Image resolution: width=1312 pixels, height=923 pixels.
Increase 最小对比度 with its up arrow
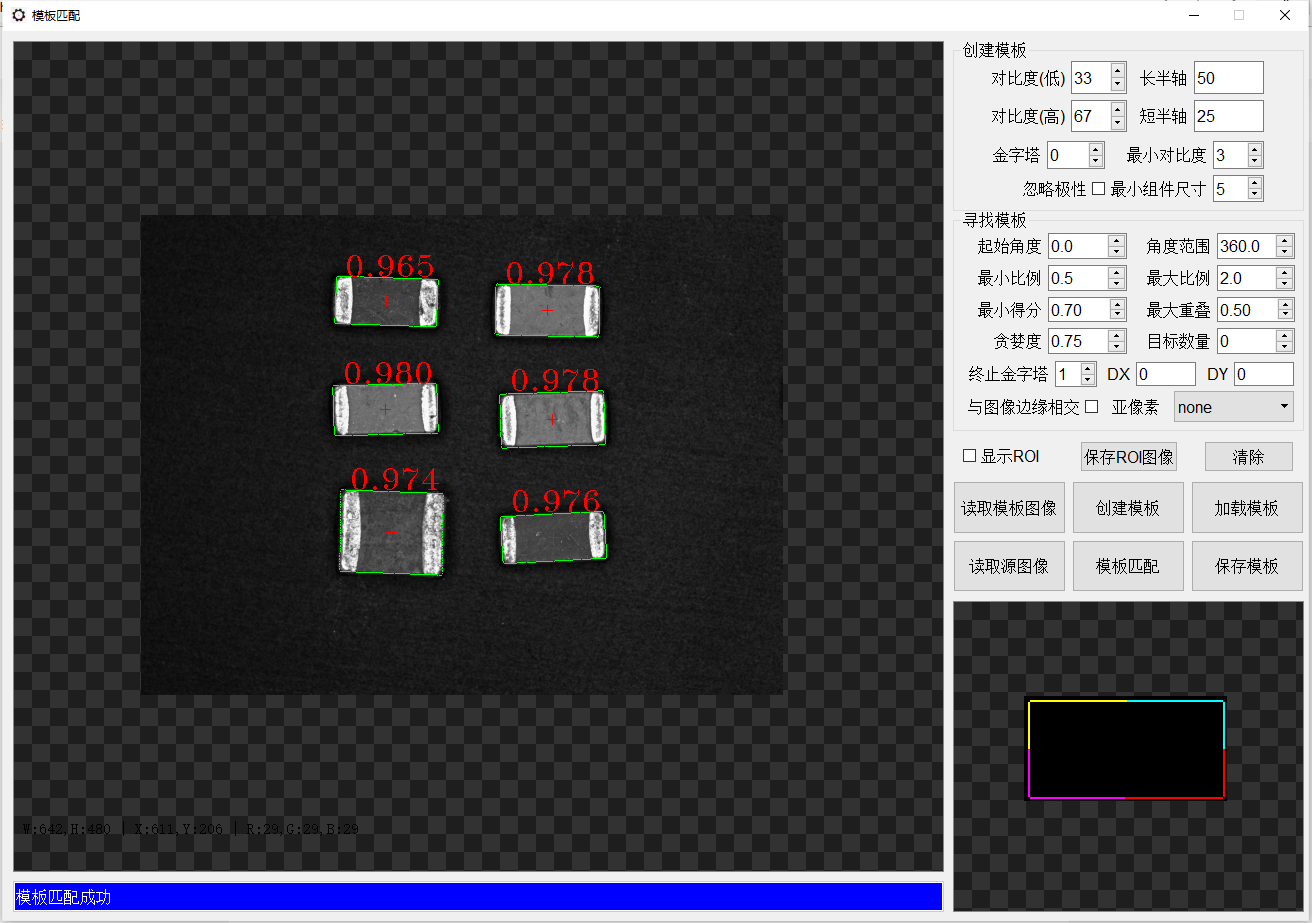click(x=1254, y=149)
